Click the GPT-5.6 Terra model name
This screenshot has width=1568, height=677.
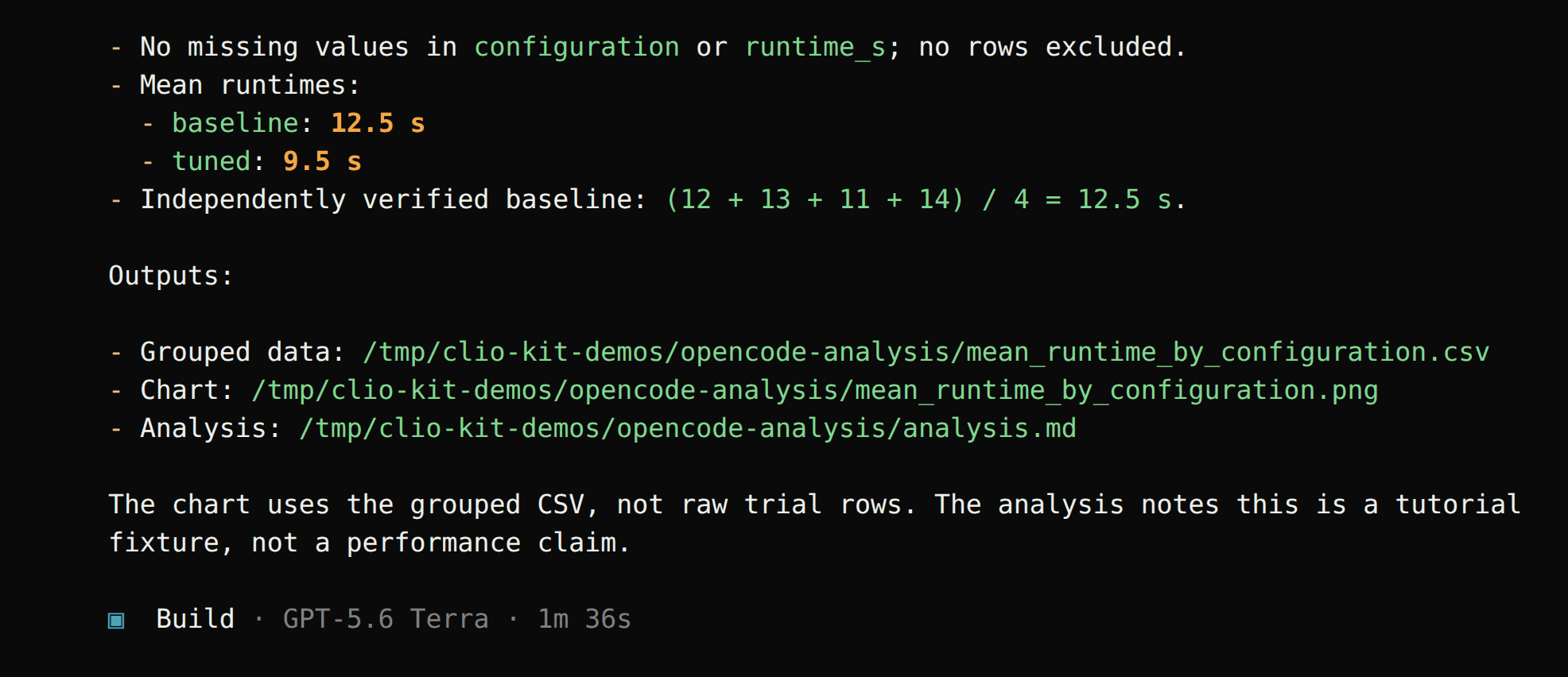(386, 619)
